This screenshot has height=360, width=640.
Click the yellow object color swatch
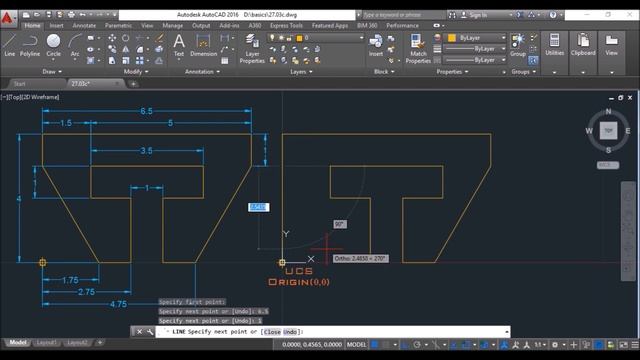click(x=451, y=38)
